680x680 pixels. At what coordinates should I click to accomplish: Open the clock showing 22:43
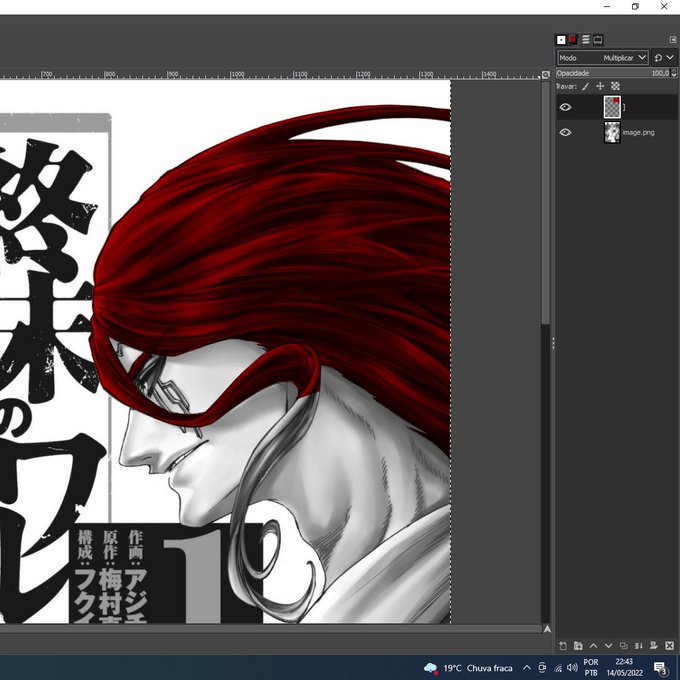pyautogui.click(x=624, y=668)
